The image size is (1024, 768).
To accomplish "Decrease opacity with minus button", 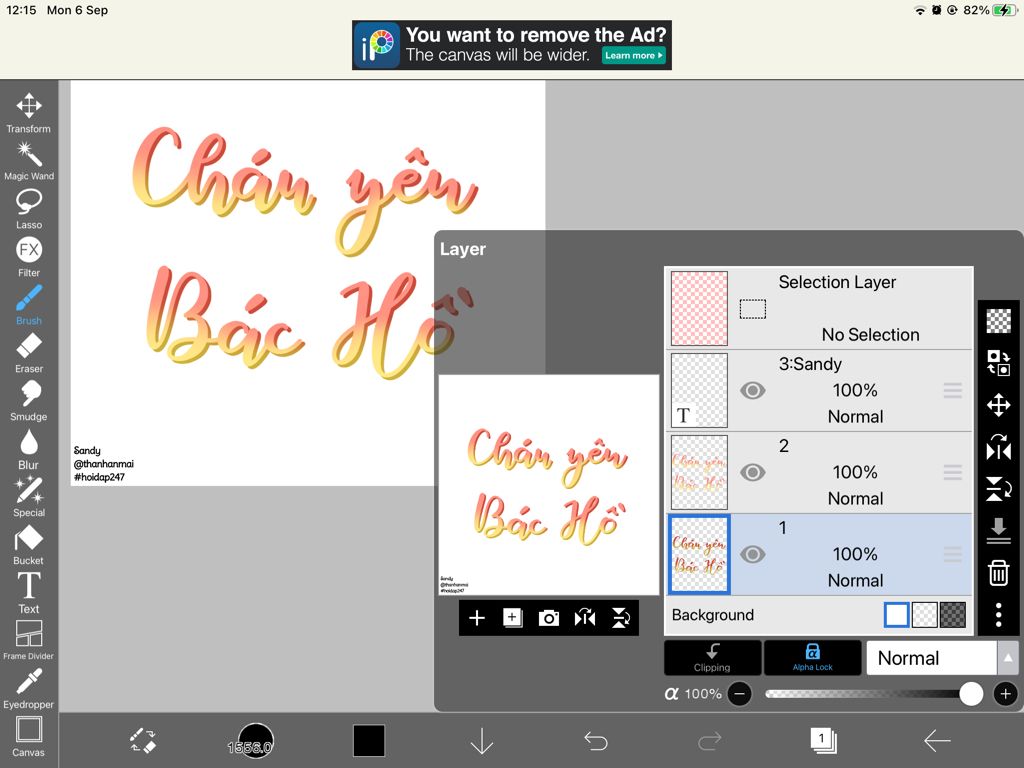I will (739, 694).
